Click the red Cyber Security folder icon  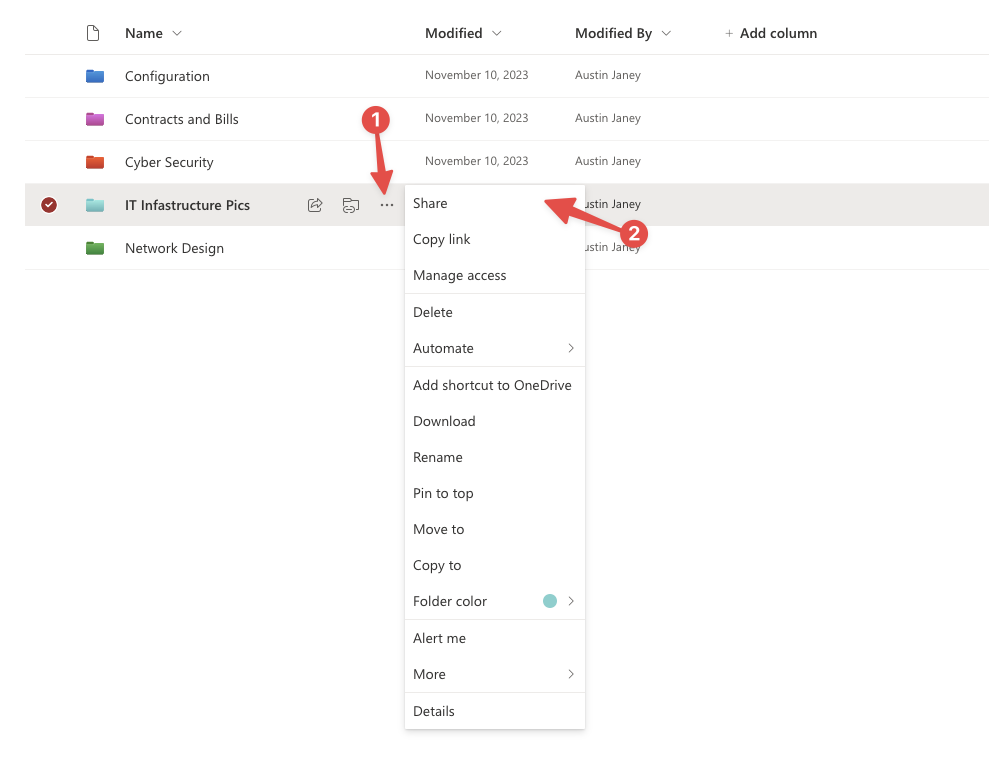(x=95, y=162)
